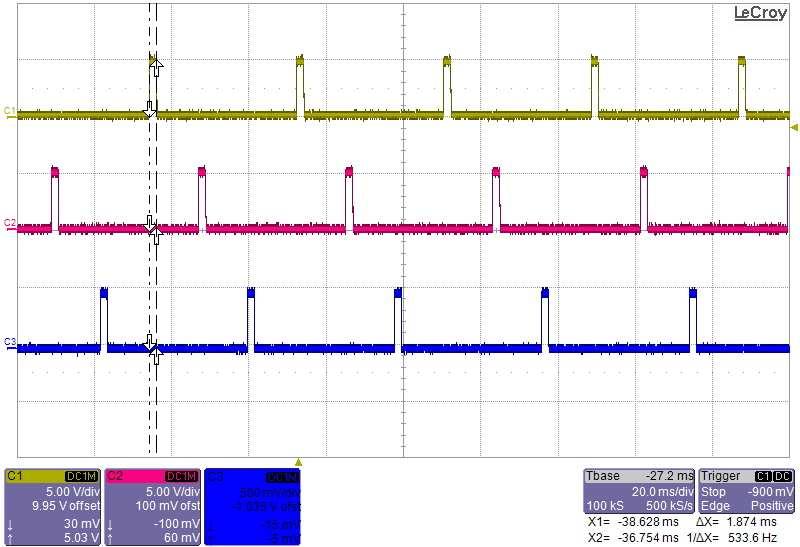Click the Edge trigger type label

pos(714,506)
